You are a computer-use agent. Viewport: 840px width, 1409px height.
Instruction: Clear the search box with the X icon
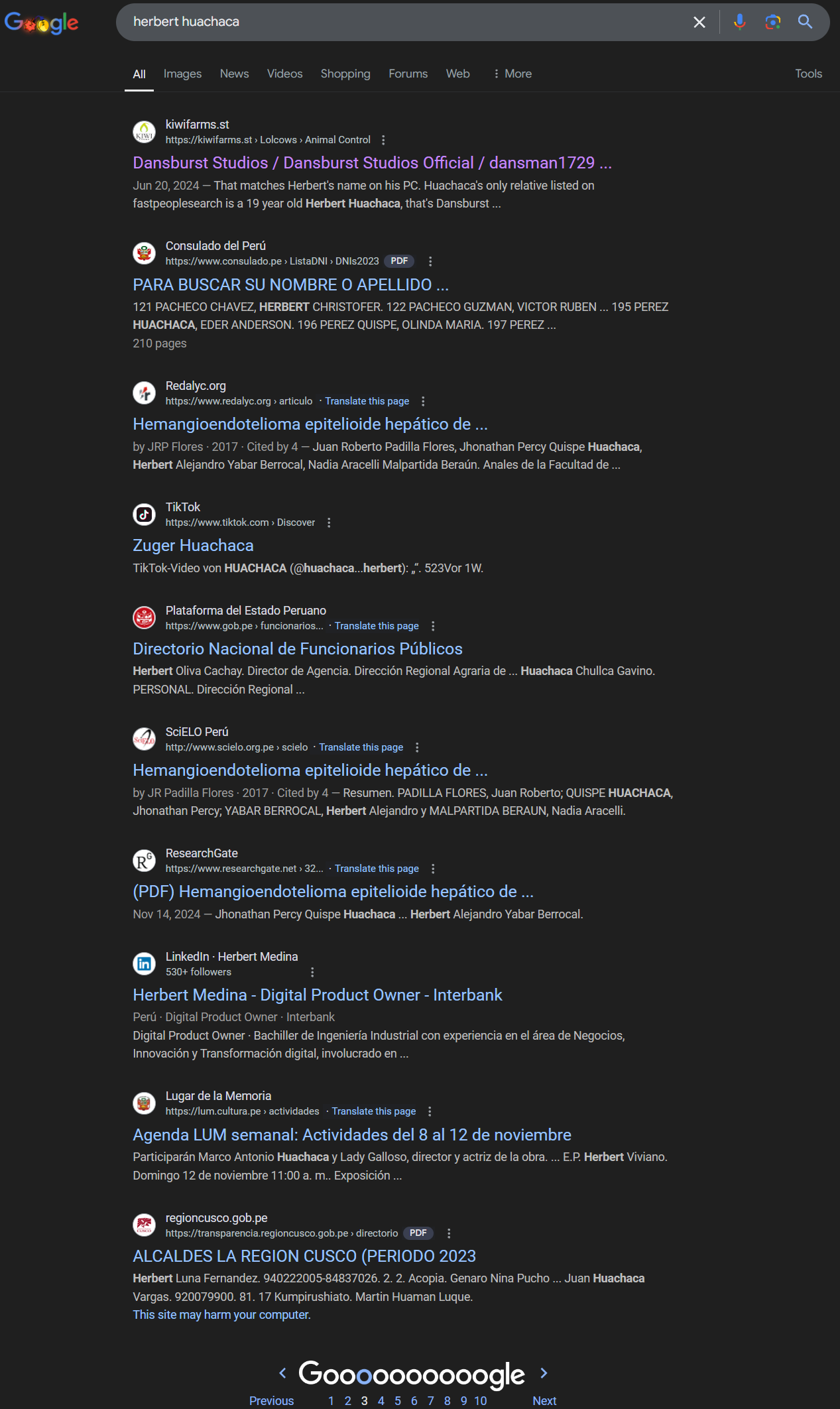tap(699, 22)
